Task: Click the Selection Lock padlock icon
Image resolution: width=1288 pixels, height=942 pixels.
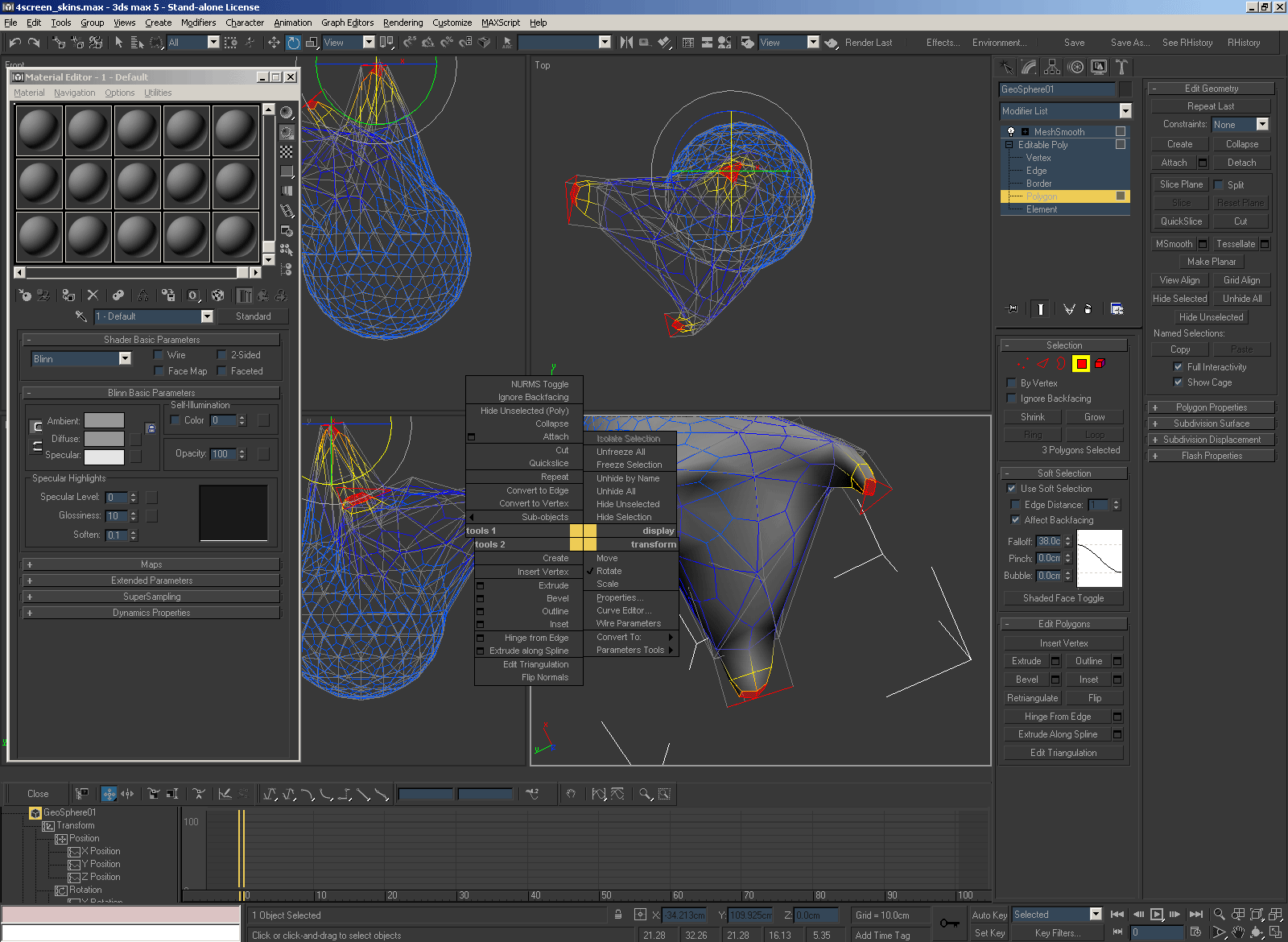Action: pyautogui.click(x=618, y=915)
